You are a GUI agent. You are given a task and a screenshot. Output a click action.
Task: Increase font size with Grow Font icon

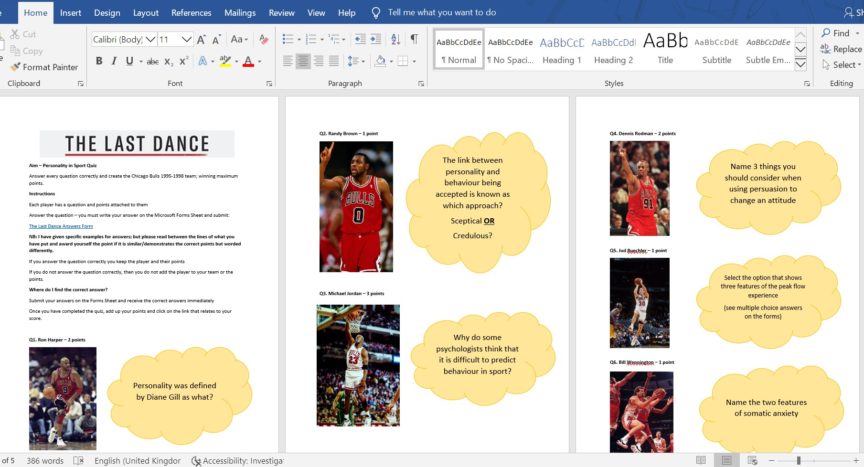point(202,39)
